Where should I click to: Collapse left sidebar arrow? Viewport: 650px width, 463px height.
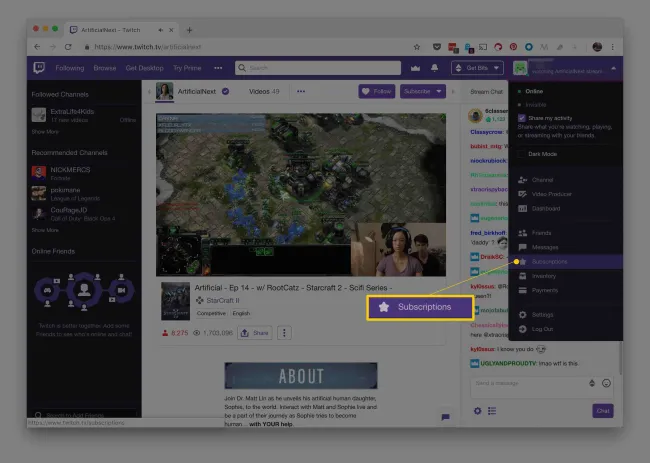149,92
